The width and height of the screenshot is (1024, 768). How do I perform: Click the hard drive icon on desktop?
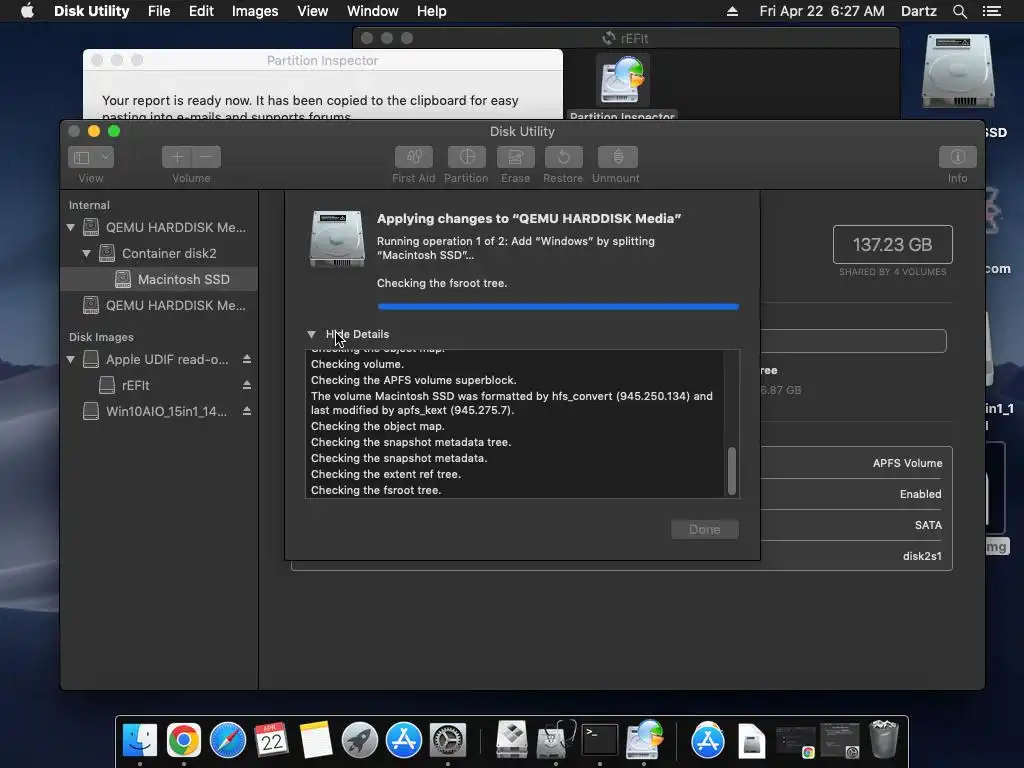point(958,72)
